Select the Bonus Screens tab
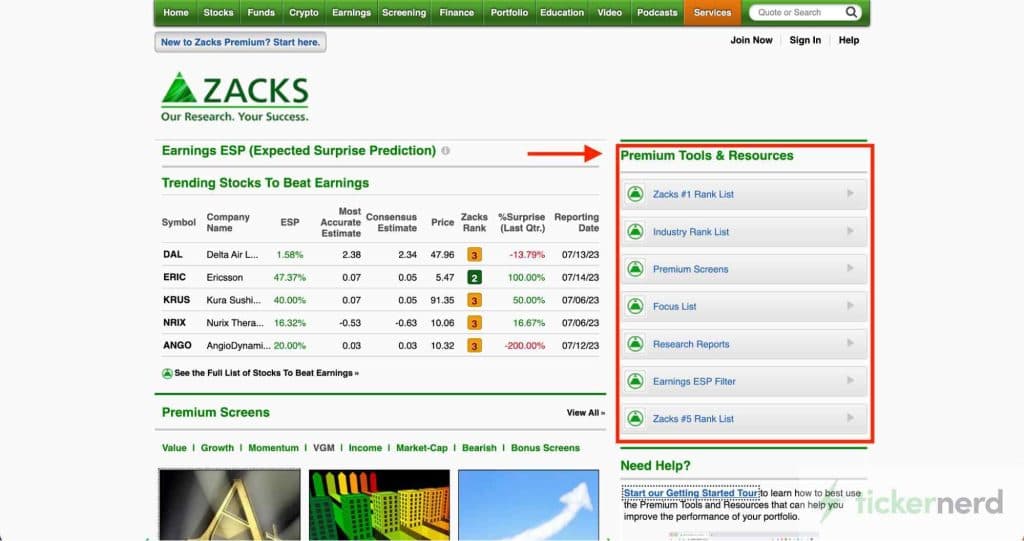 point(545,448)
